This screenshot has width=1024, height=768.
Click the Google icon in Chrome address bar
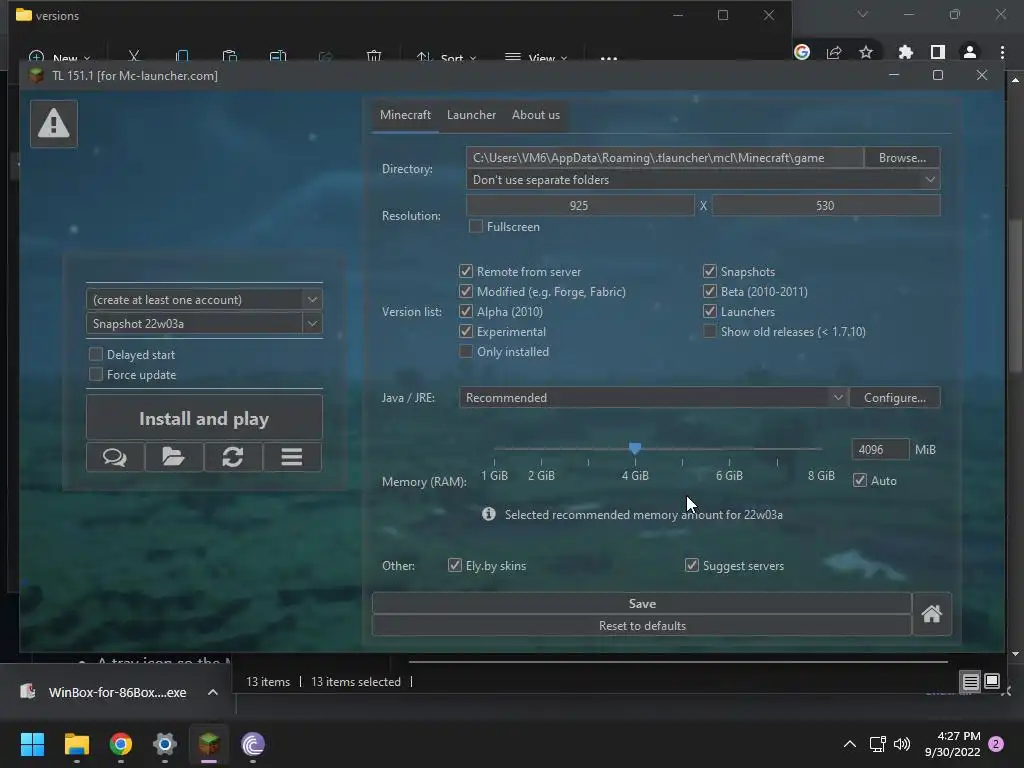pyautogui.click(x=802, y=52)
